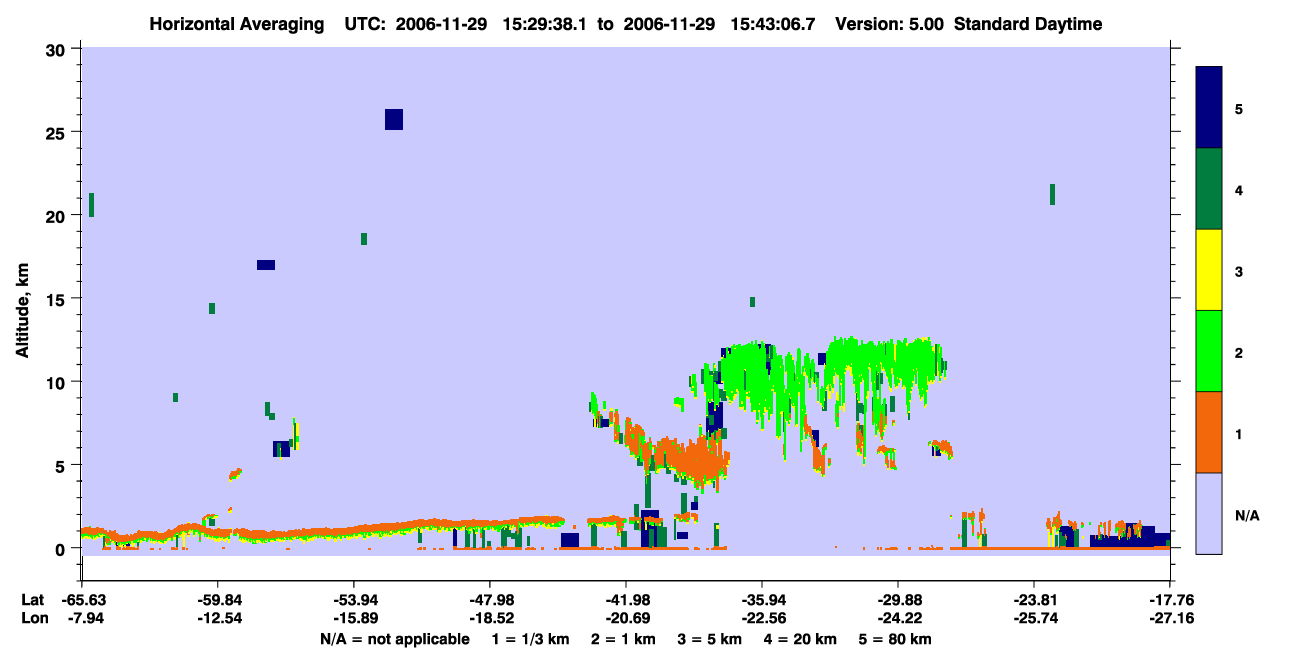This screenshot has width=1300, height=667.
Task: Click longitude value -20.69
Action: 625,619
